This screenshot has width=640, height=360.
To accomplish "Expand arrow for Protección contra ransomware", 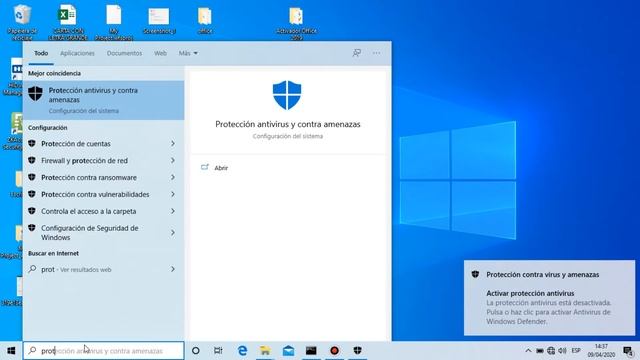I will click(x=173, y=178).
